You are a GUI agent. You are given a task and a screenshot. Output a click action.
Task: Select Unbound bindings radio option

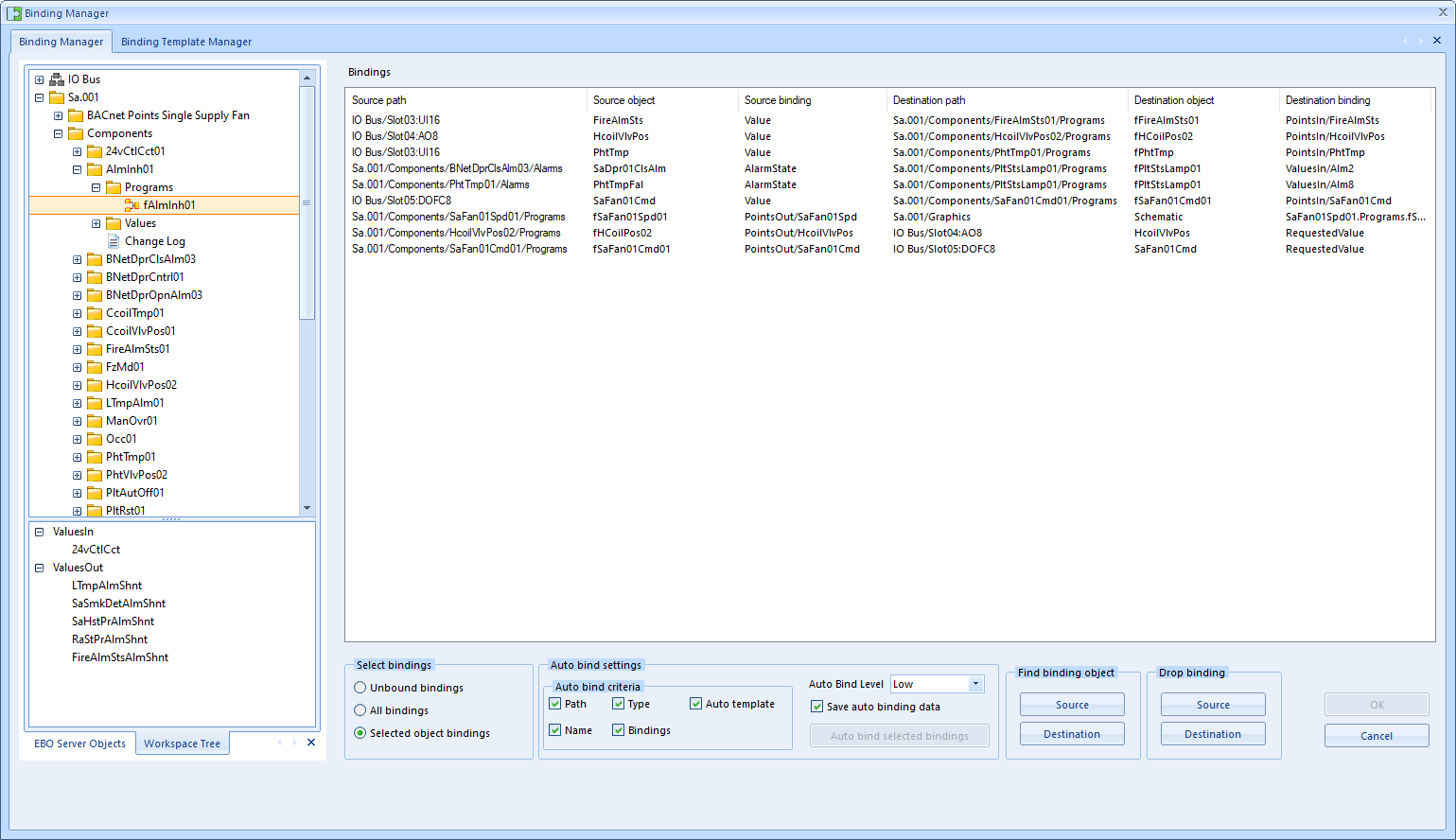(x=360, y=688)
